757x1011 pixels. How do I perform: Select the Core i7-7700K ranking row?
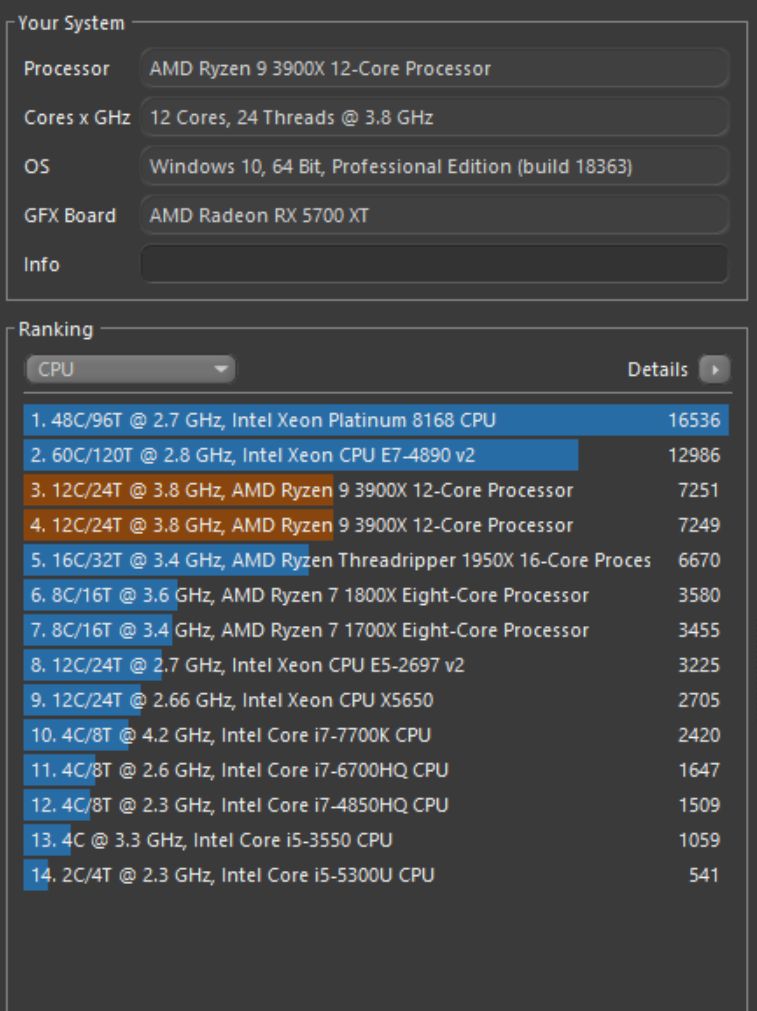click(x=377, y=735)
